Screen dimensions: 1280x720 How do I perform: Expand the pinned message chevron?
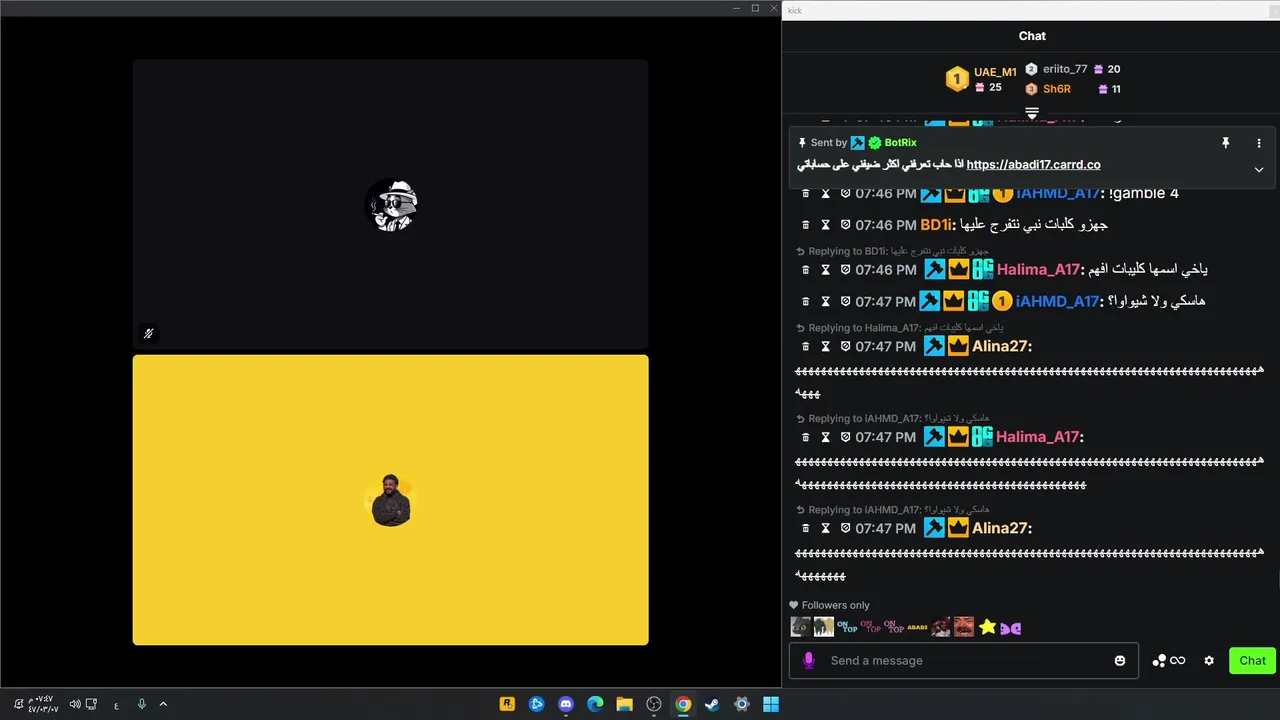1259,169
